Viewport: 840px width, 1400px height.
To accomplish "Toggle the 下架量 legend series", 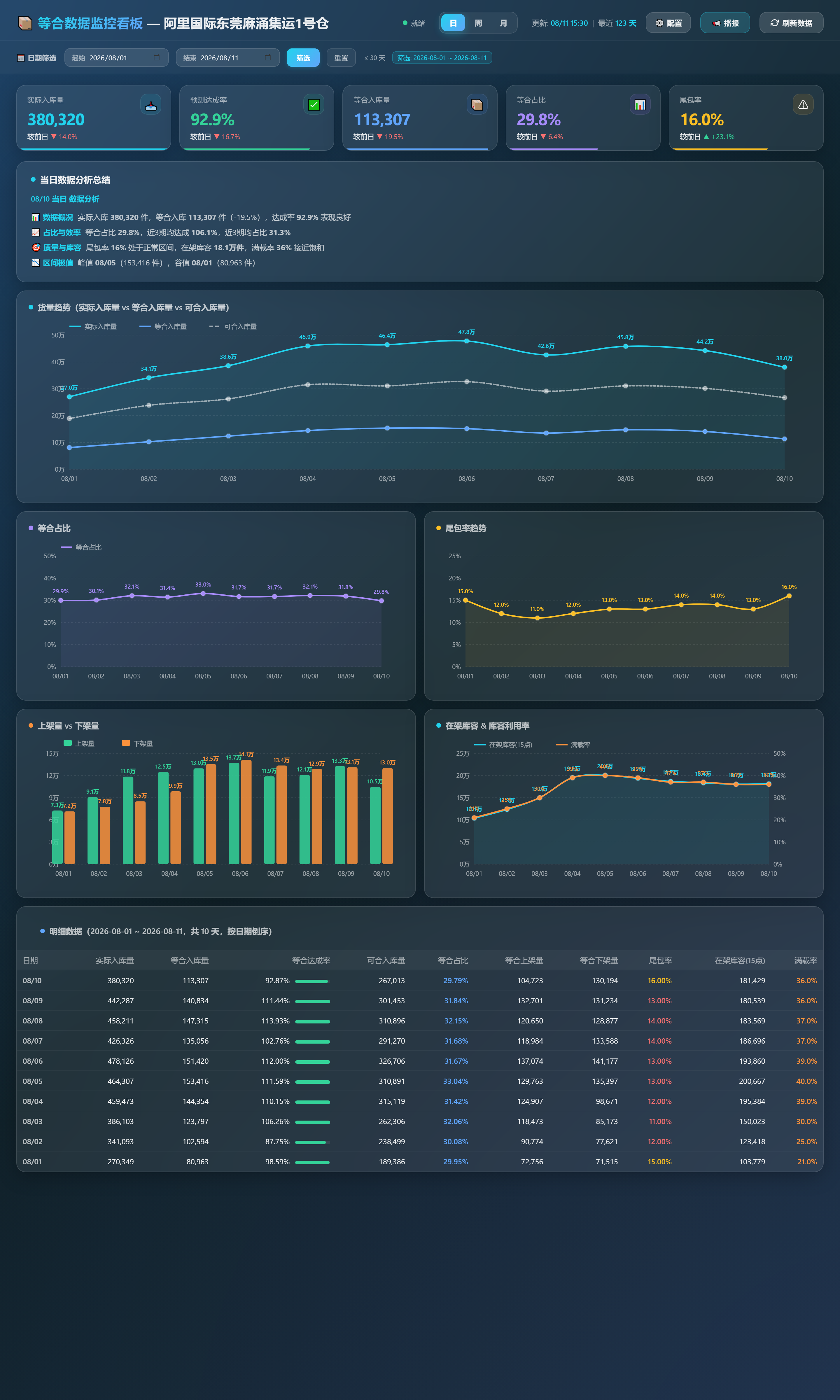I will [x=138, y=743].
